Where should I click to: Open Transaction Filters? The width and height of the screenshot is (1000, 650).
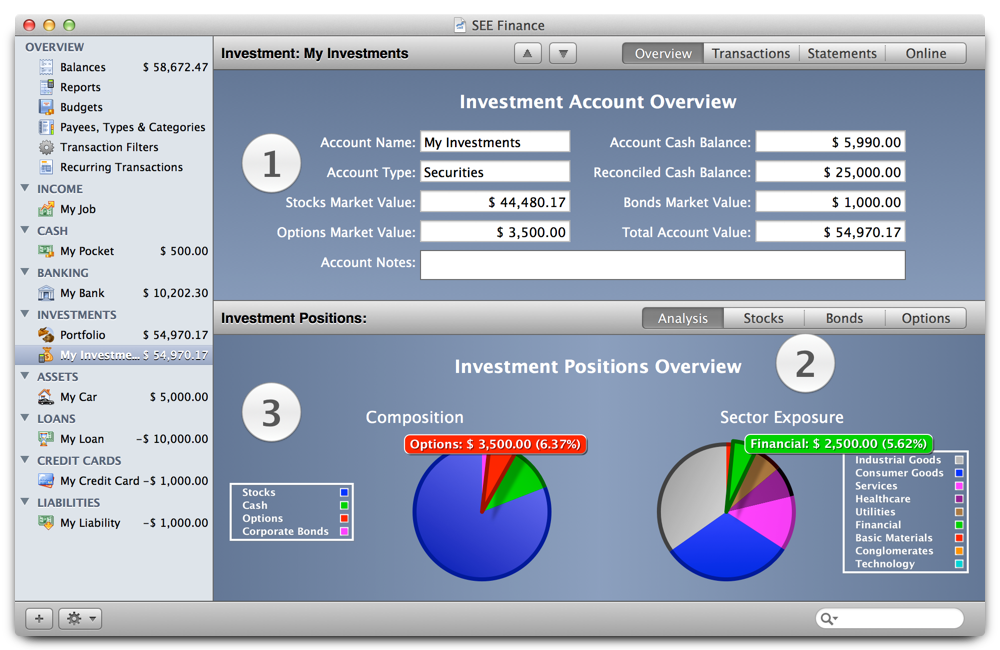point(46,147)
